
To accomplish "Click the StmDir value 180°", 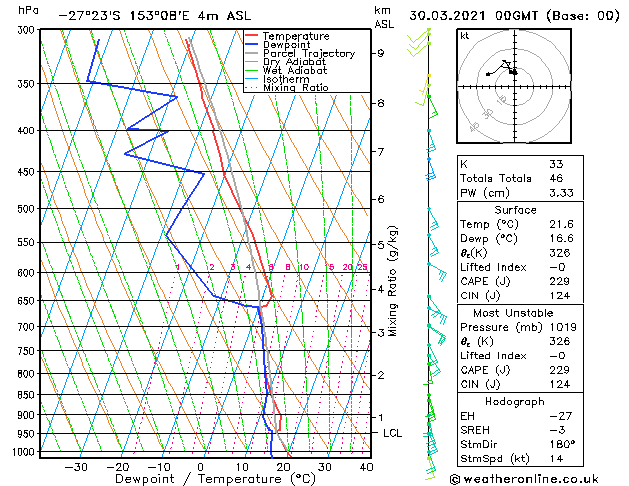I will 562,445.
